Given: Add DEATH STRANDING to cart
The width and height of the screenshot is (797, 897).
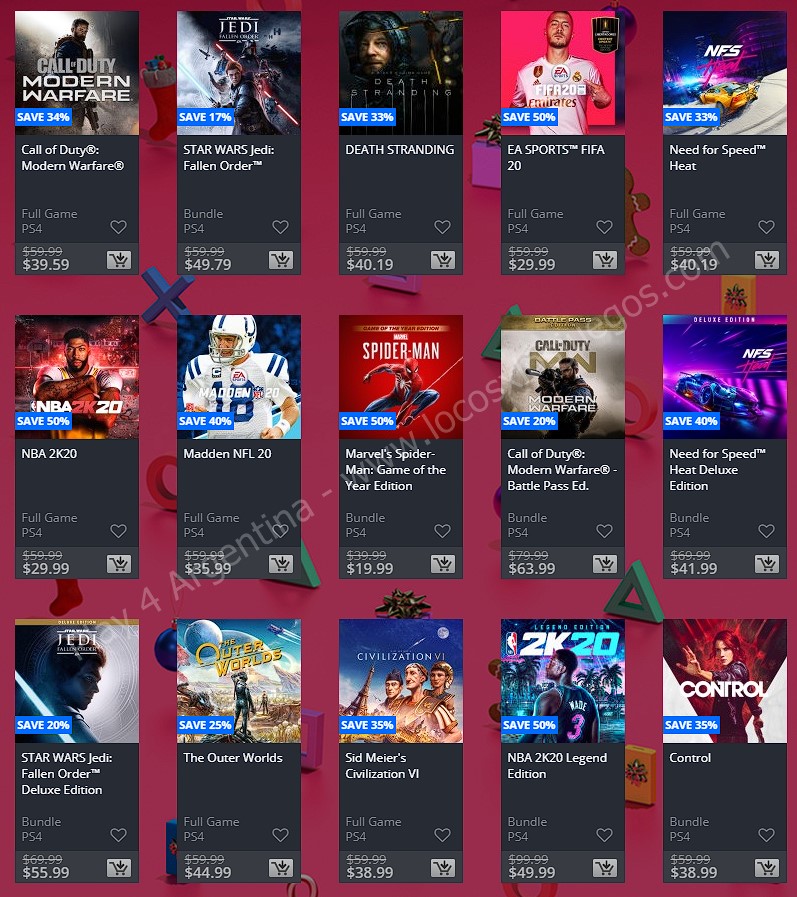Looking at the screenshot, I should point(443,260).
